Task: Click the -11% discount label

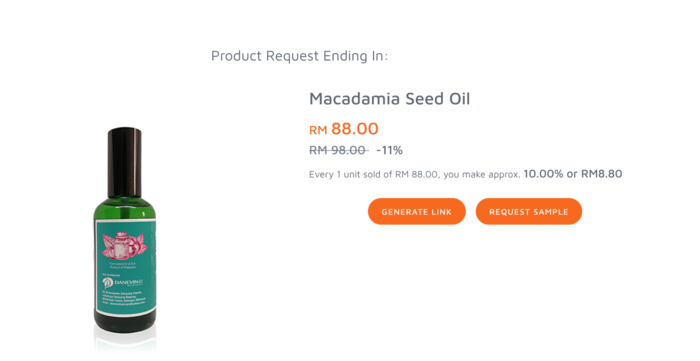Action: pos(389,150)
